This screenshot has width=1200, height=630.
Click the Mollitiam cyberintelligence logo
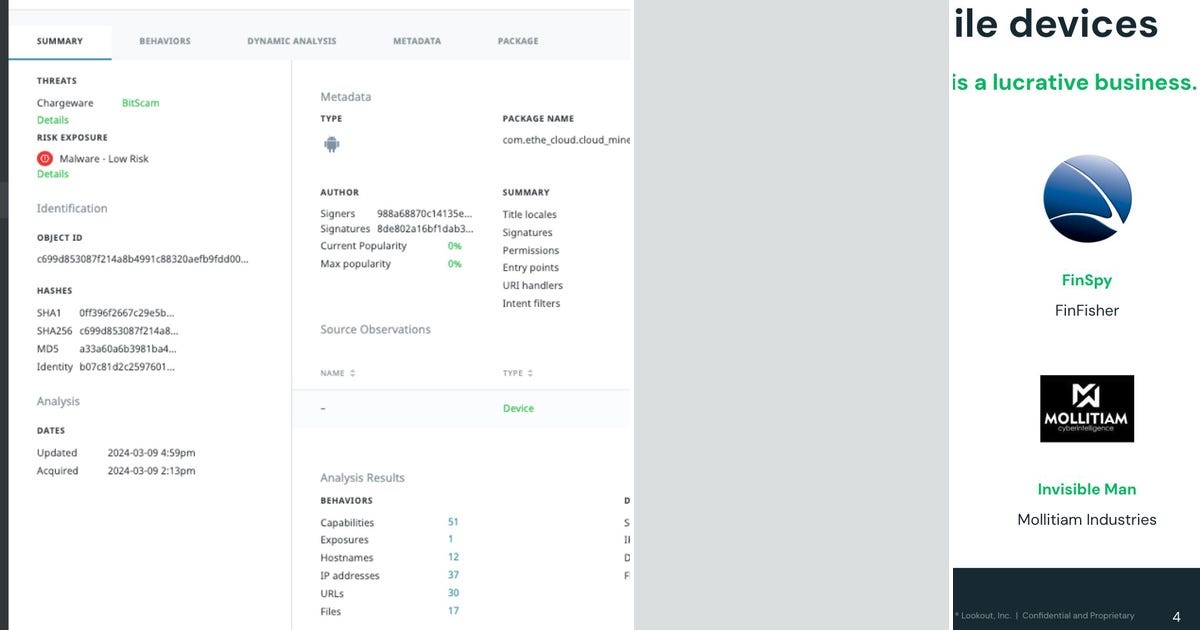(1087, 407)
